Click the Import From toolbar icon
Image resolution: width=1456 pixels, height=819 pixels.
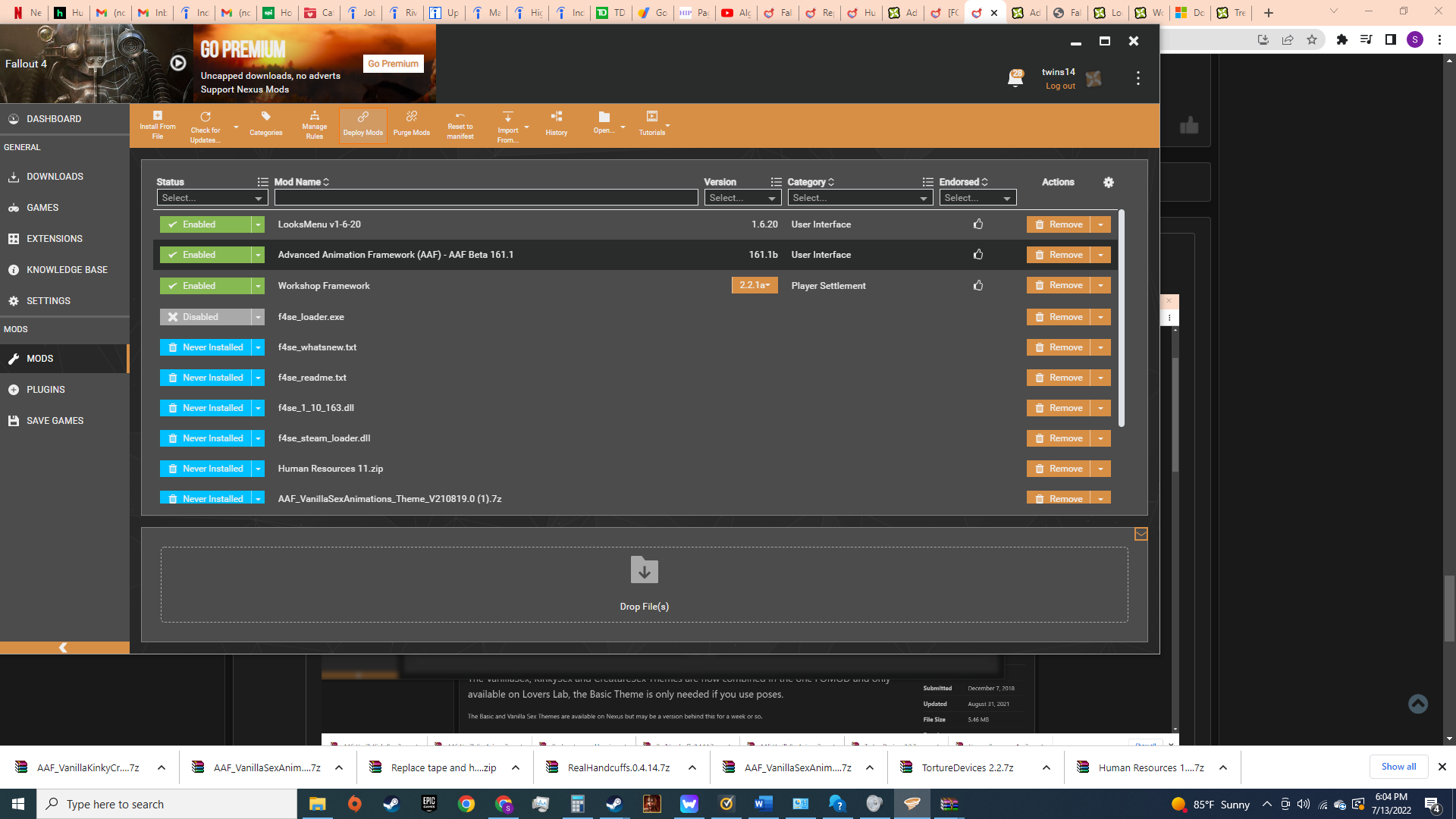(x=508, y=126)
